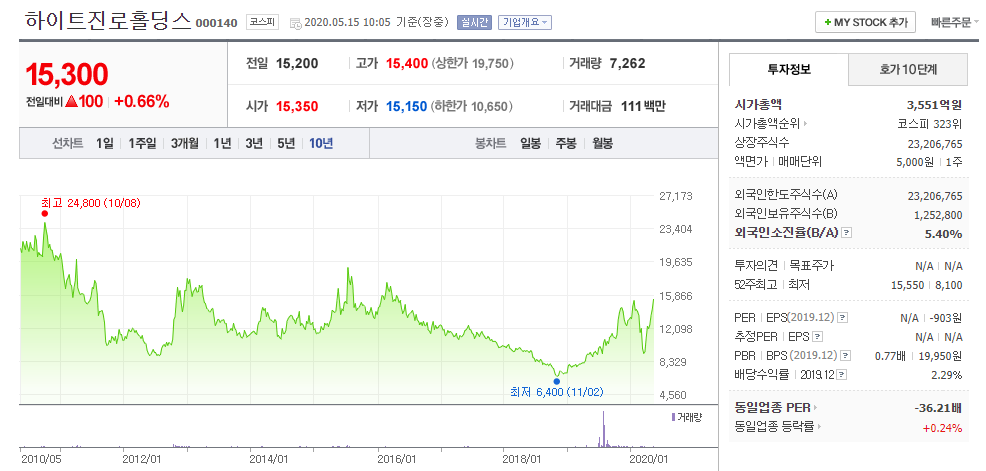Click the blue 최저 6,400 chart marker dot

coord(557,381)
